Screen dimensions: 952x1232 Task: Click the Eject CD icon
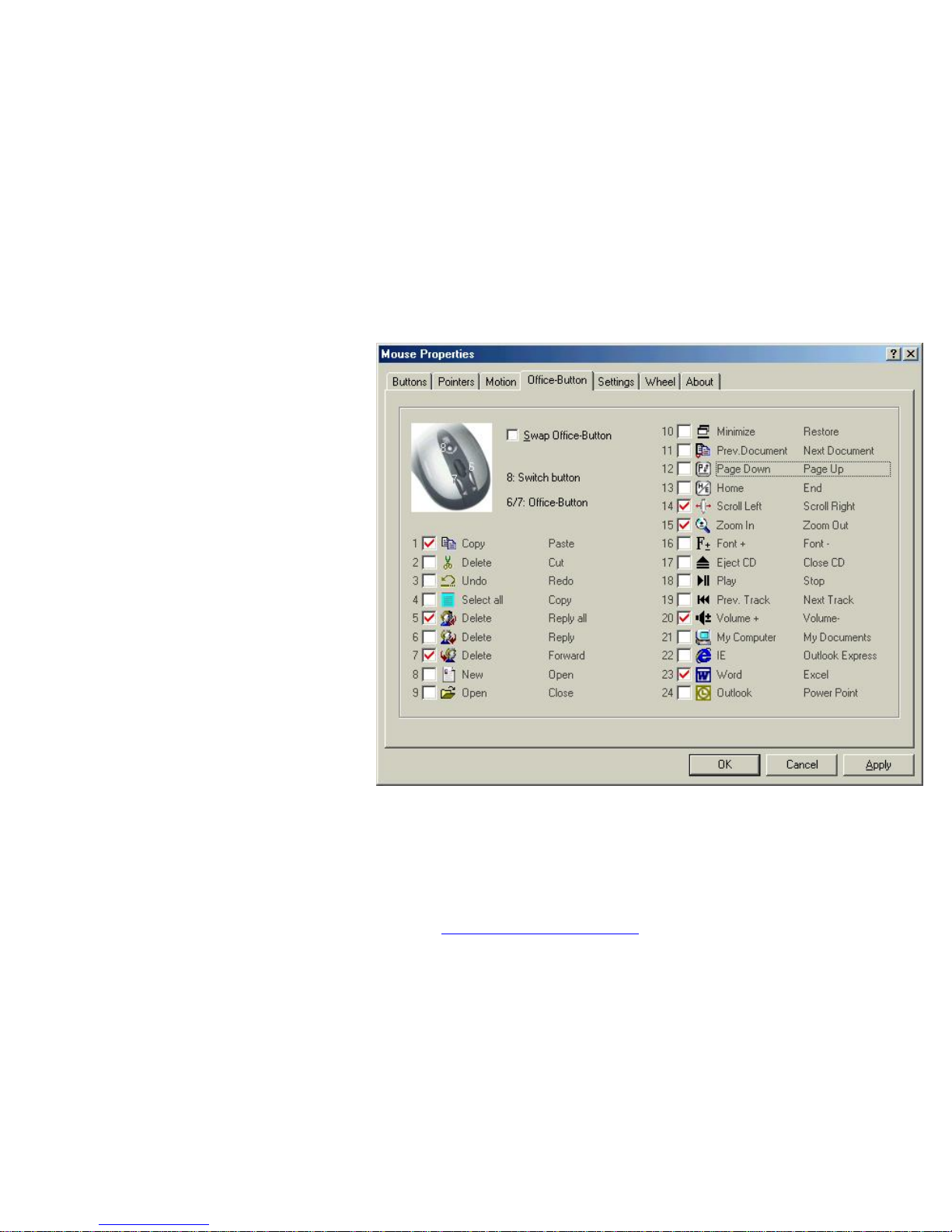tap(703, 563)
